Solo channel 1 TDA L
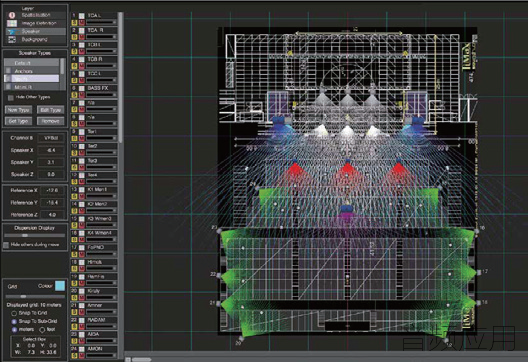 click(x=74, y=23)
